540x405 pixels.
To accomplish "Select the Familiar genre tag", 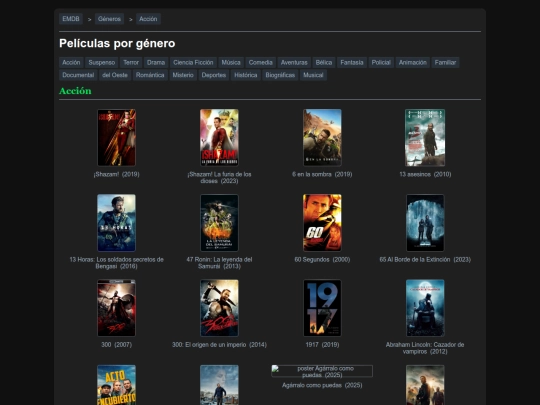I will point(445,62).
